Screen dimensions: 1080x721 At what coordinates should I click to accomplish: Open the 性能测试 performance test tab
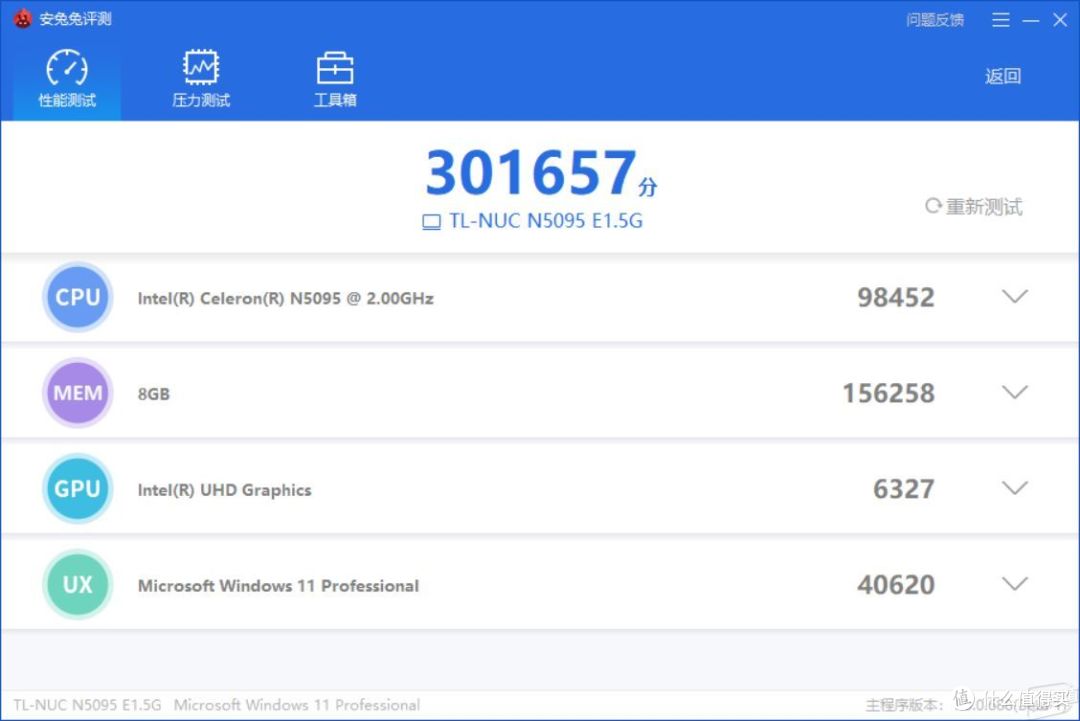(x=67, y=79)
